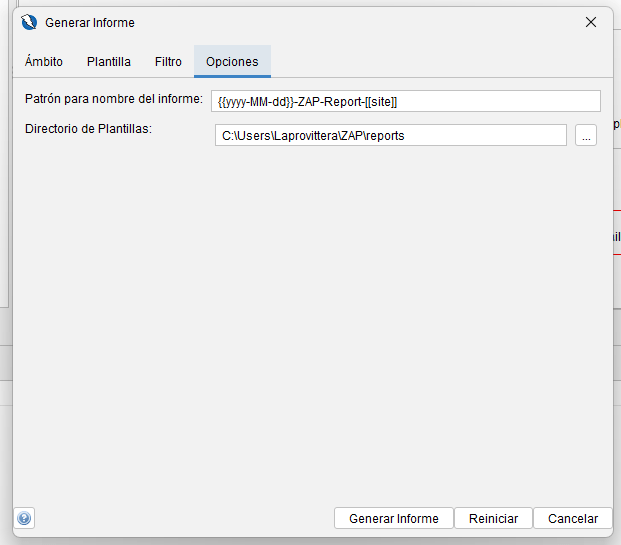The width and height of the screenshot is (621, 545).
Task: Browse for templates directory with ellipsis button
Action: click(586, 136)
